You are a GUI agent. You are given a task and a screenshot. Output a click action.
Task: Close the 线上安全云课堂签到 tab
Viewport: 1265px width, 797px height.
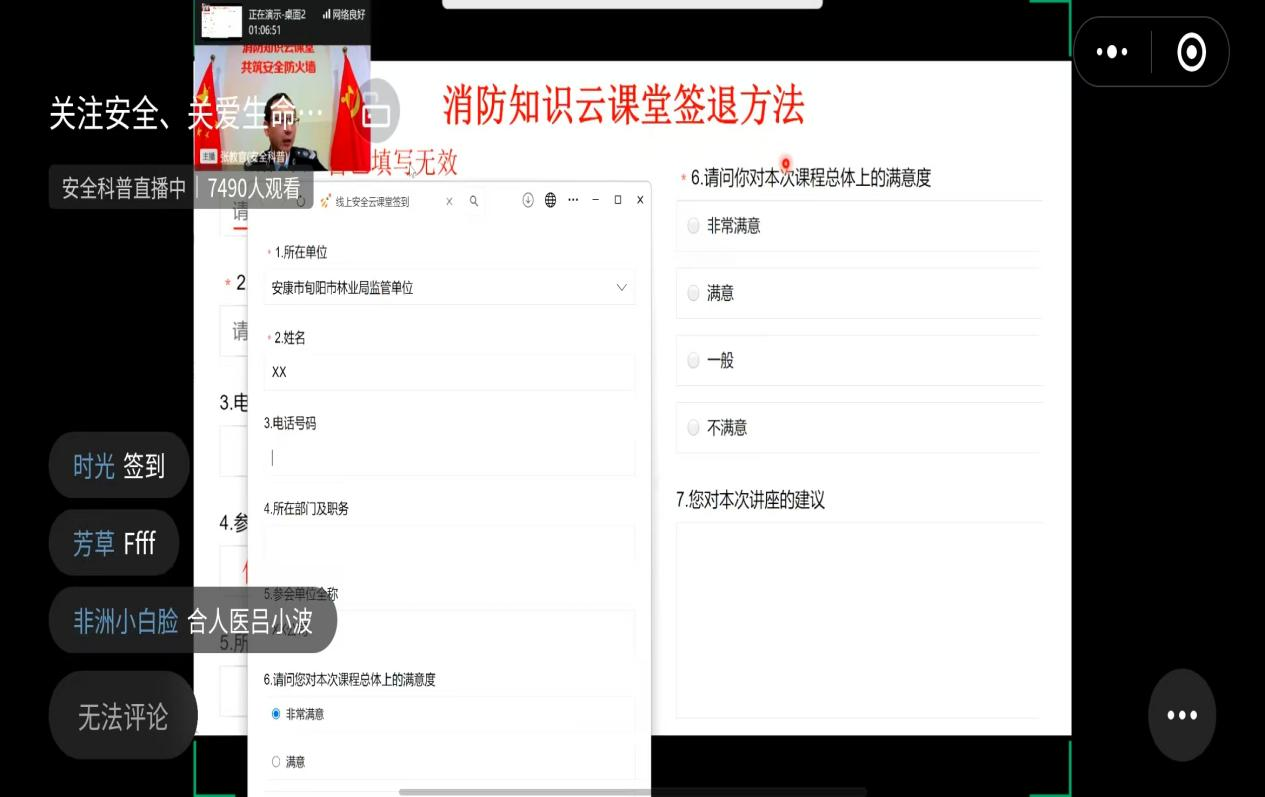[449, 201]
